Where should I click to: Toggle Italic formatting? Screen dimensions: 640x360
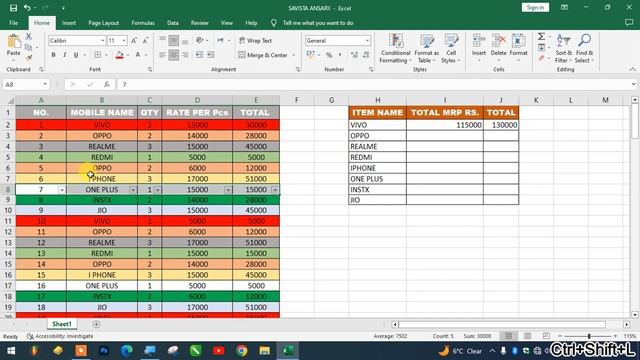coord(64,55)
